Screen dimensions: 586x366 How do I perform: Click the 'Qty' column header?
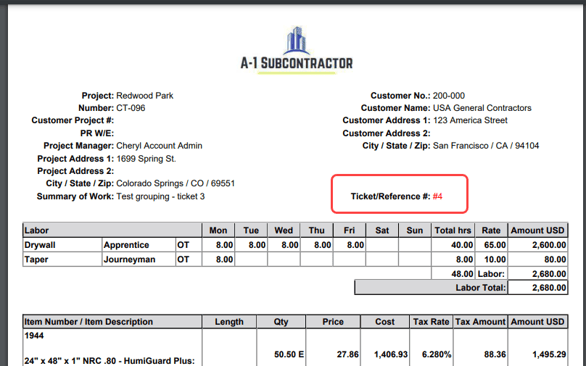281,322
